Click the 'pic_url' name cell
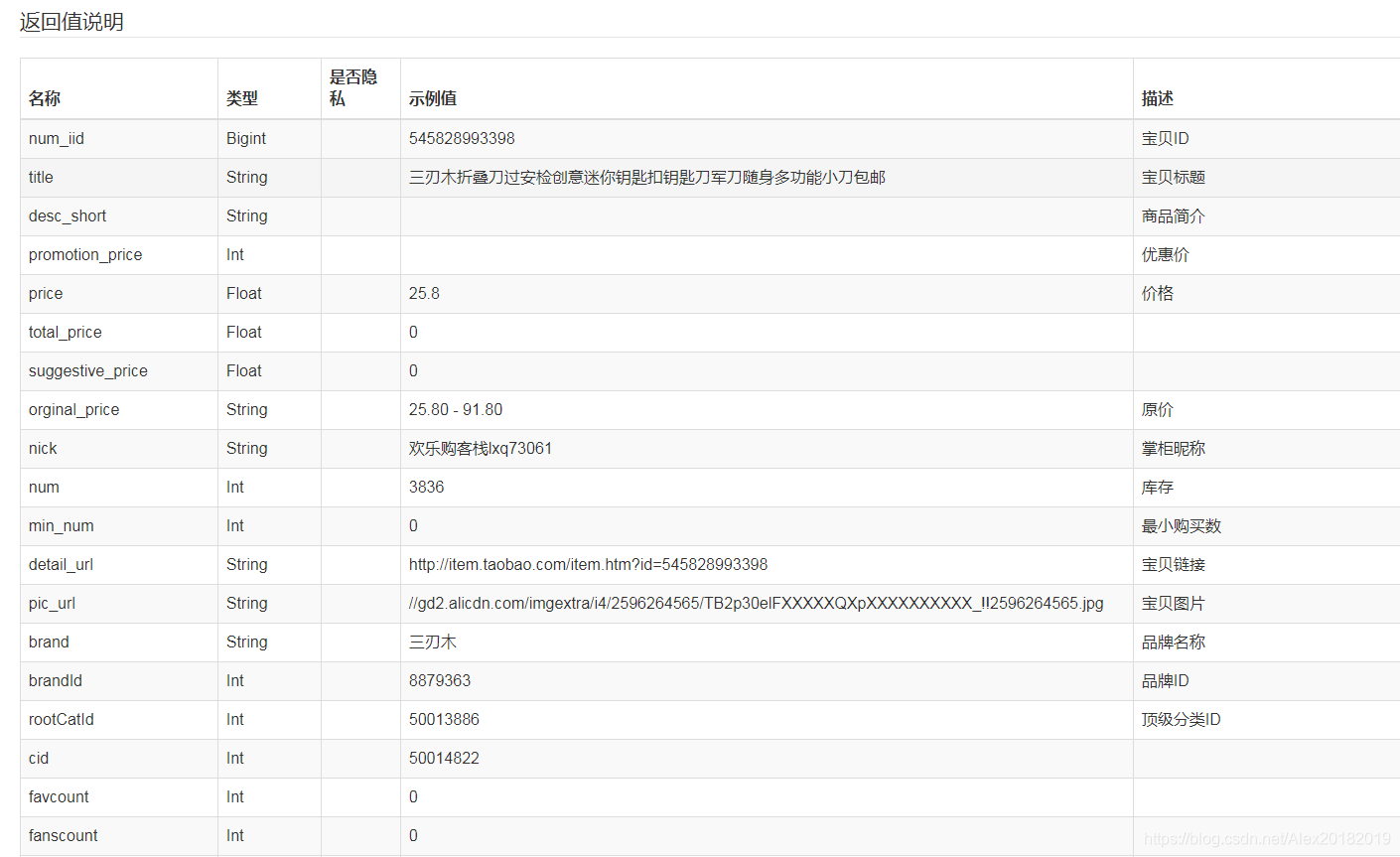 52,603
